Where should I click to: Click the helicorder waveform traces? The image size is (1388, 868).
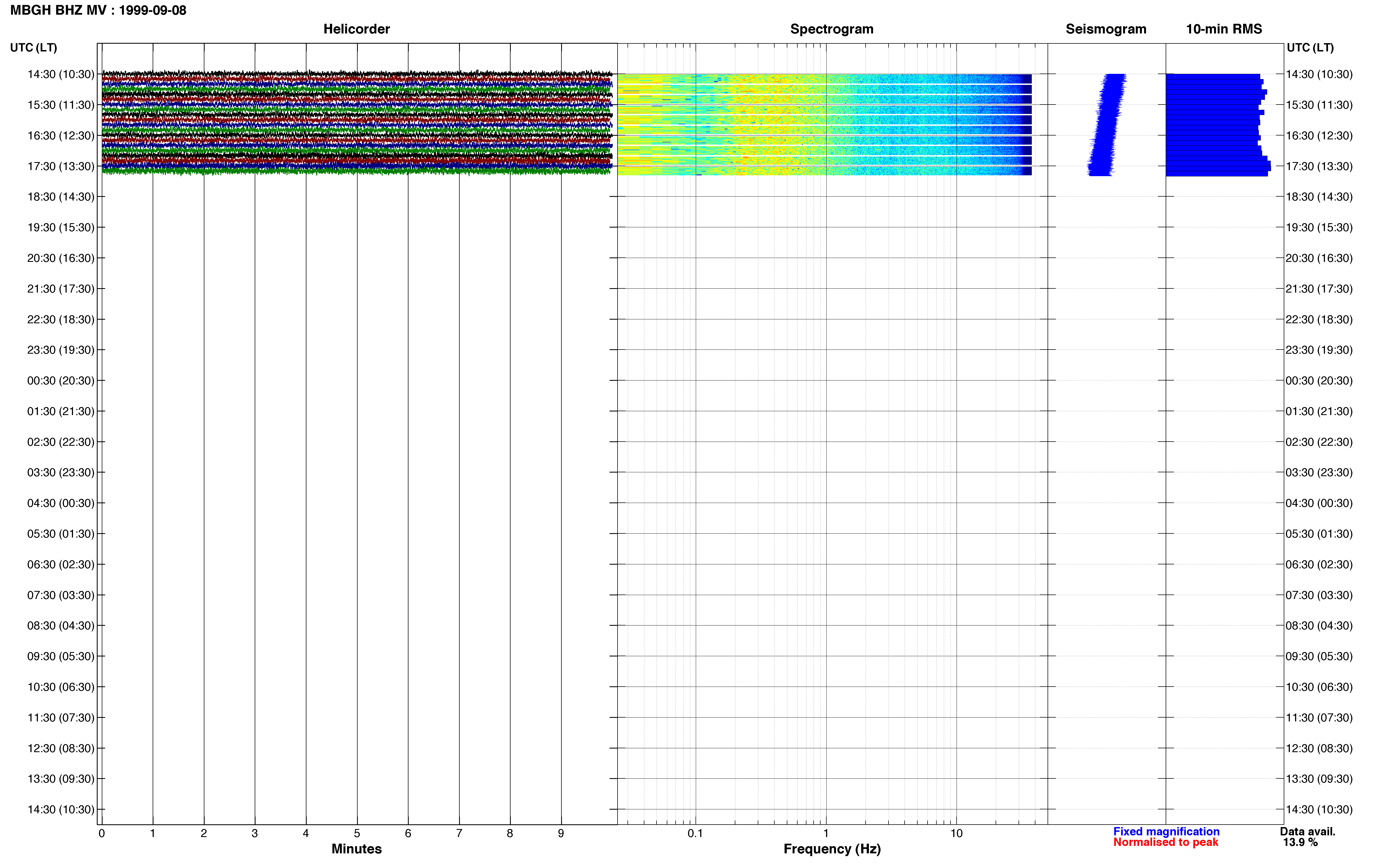357,122
